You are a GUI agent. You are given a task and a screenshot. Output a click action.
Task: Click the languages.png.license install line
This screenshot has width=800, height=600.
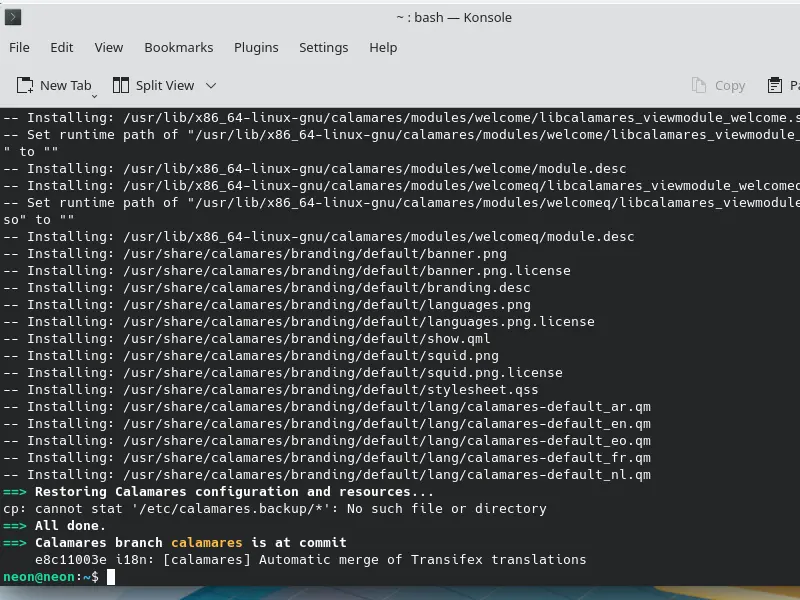(299, 321)
